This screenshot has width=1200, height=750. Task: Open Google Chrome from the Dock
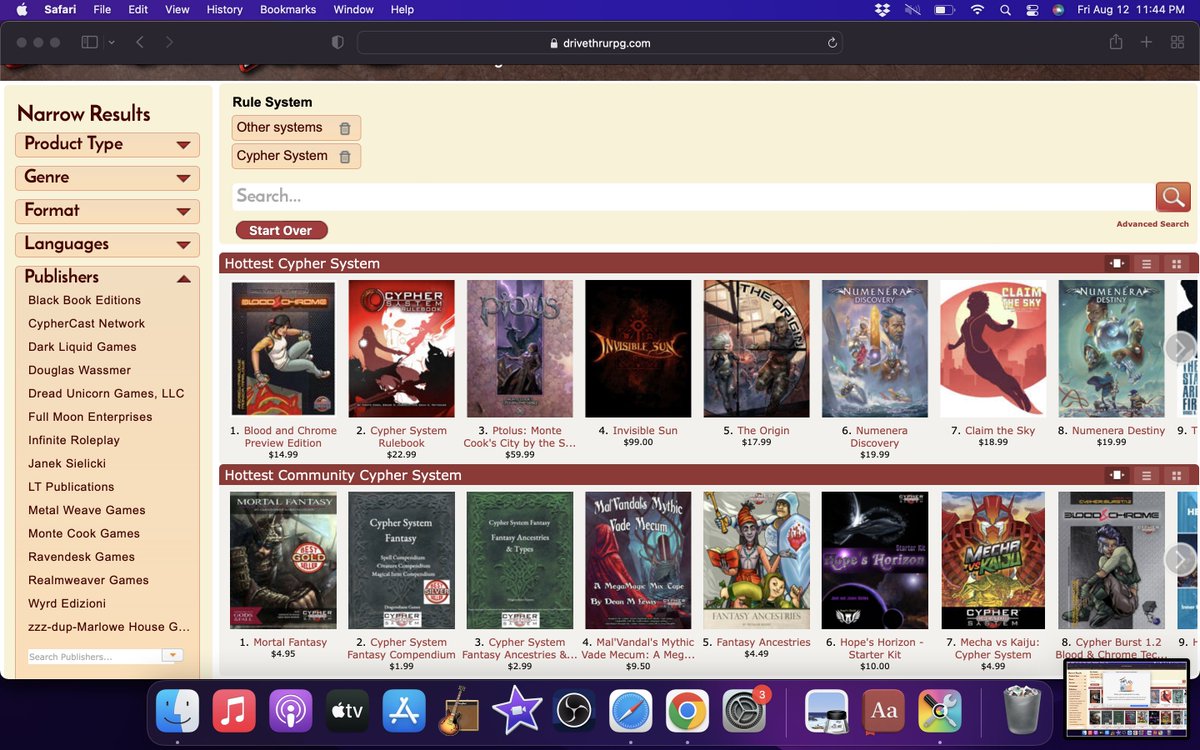pyautogui.click(x=687, y=712)
